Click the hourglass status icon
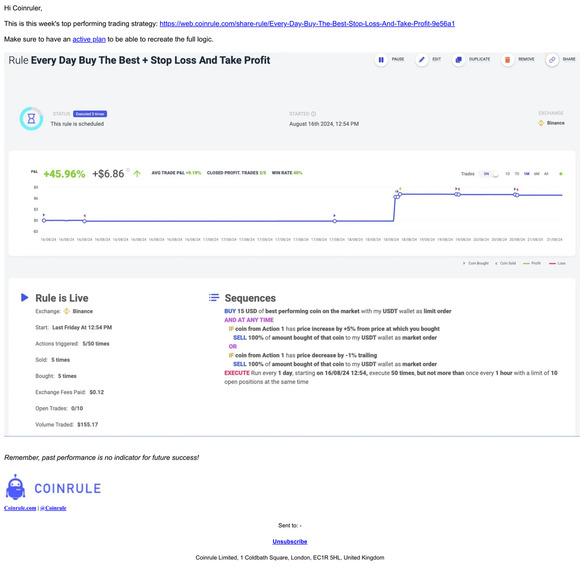Screen dimensions: 580x586 [x=31, y=118]
